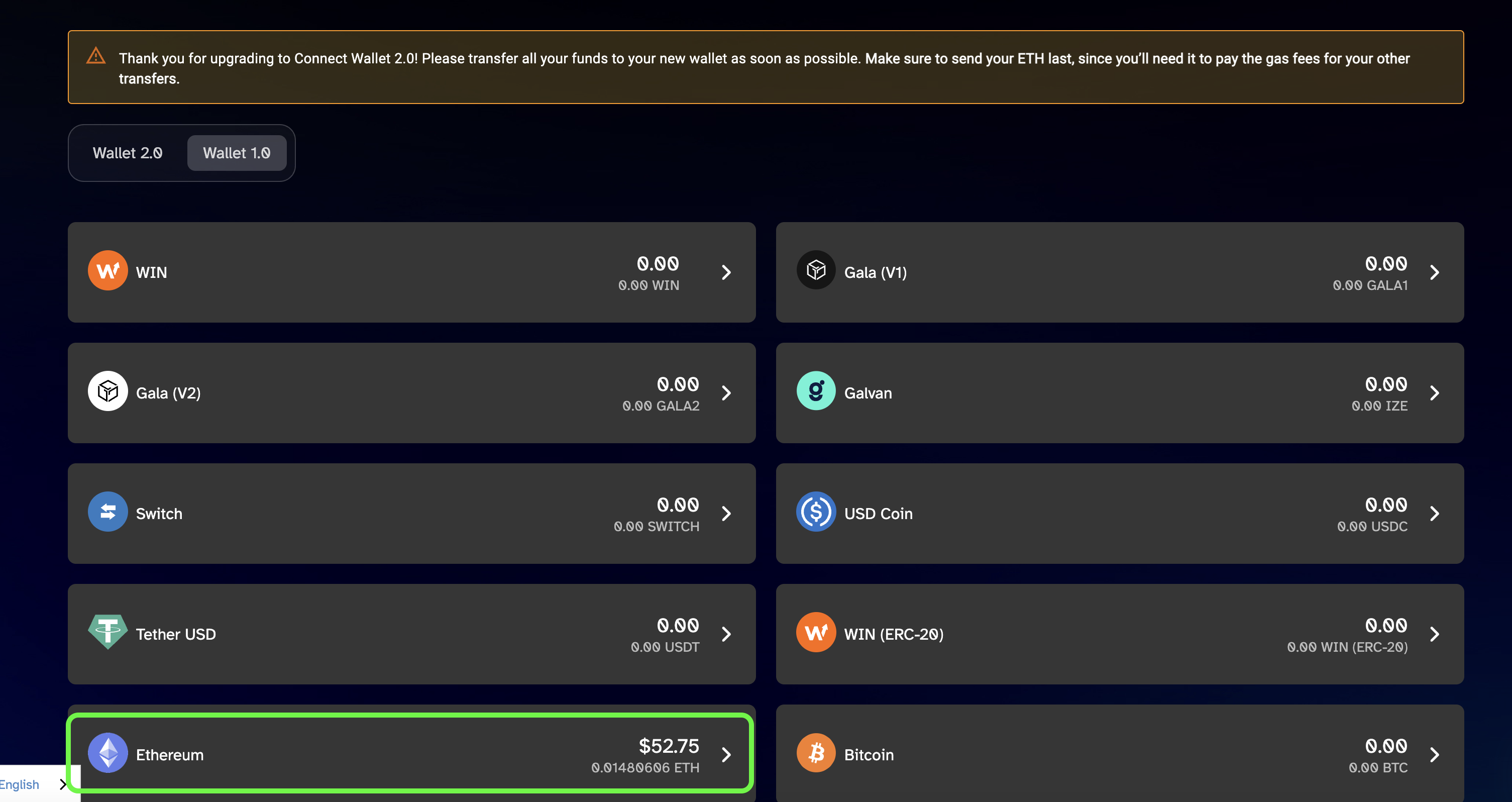This screenshot has width=1512, height=802.
Task: Click the warning triangle in banner
Action: pos(95,56)
